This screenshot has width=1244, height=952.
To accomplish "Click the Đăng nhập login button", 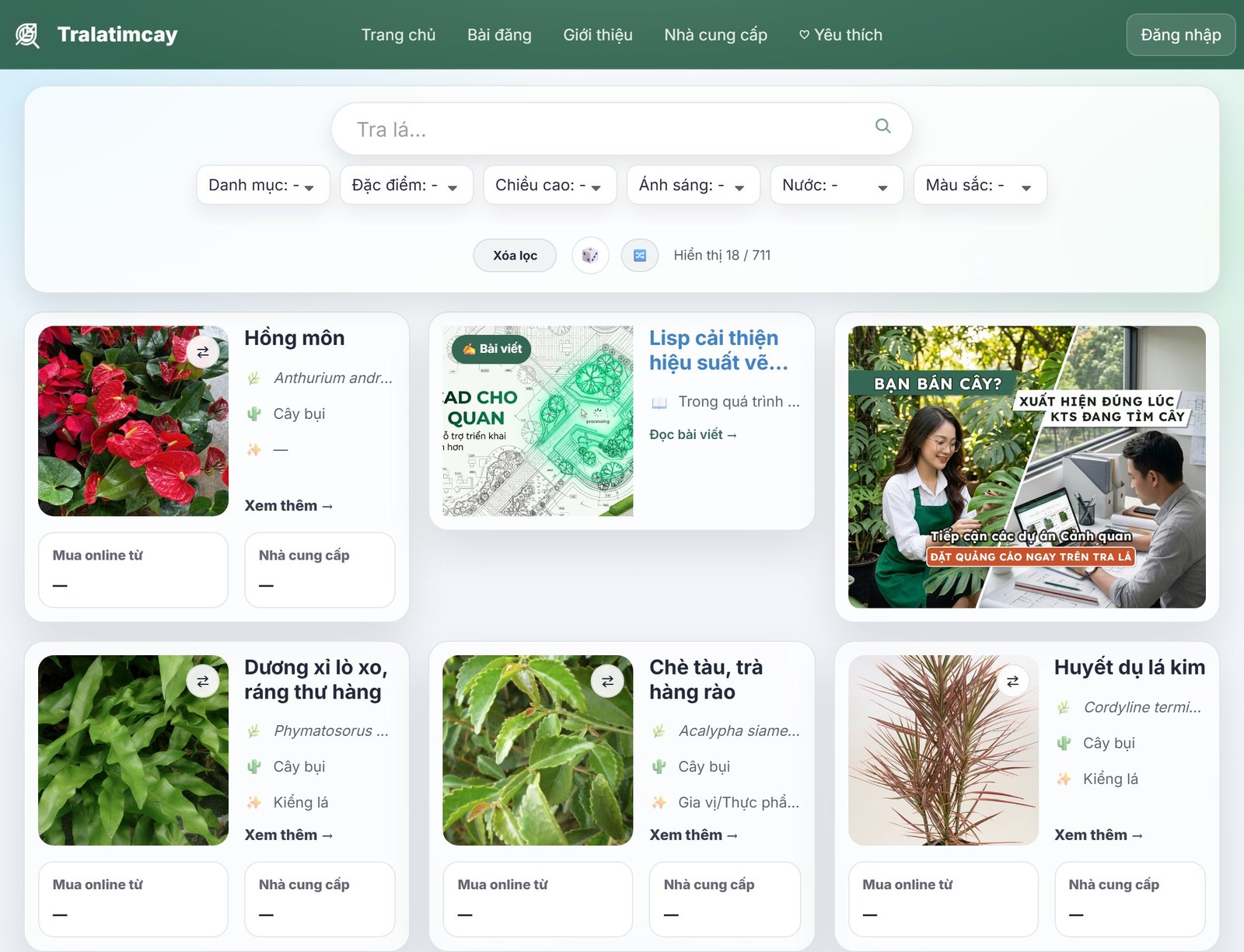I will point(1180,35).
